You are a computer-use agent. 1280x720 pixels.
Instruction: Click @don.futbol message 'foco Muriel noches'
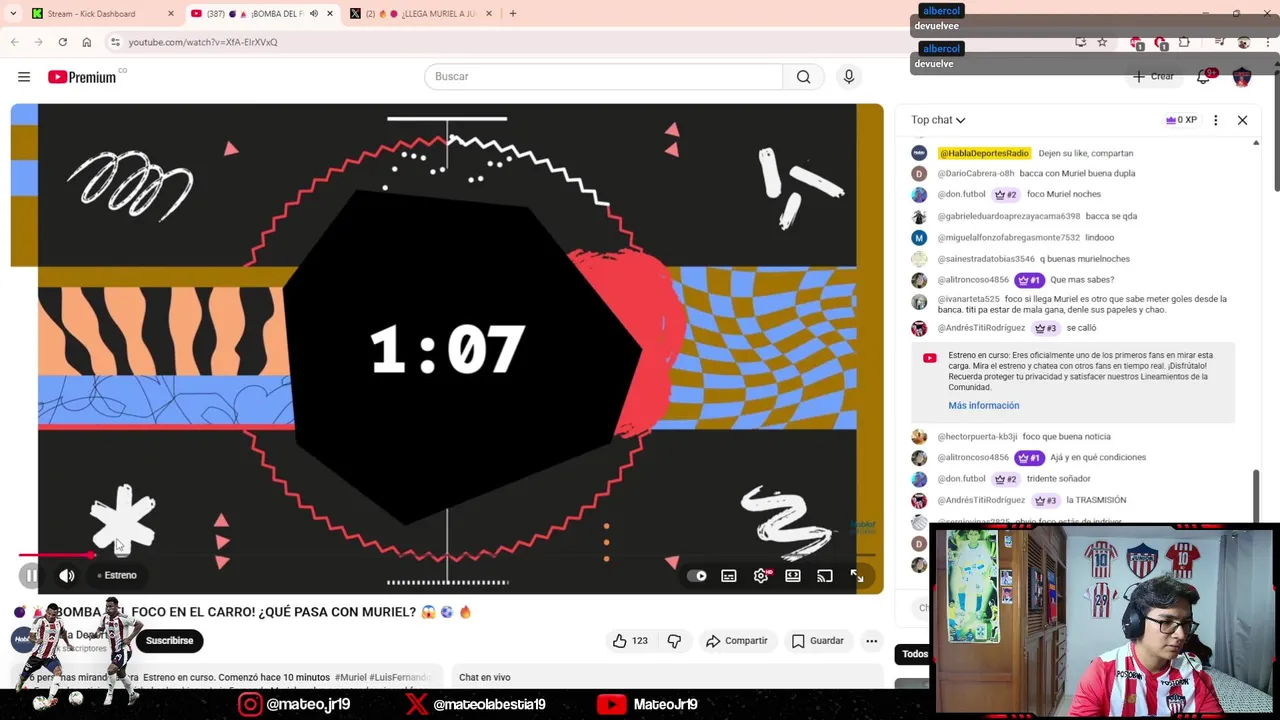point(1063,195)
